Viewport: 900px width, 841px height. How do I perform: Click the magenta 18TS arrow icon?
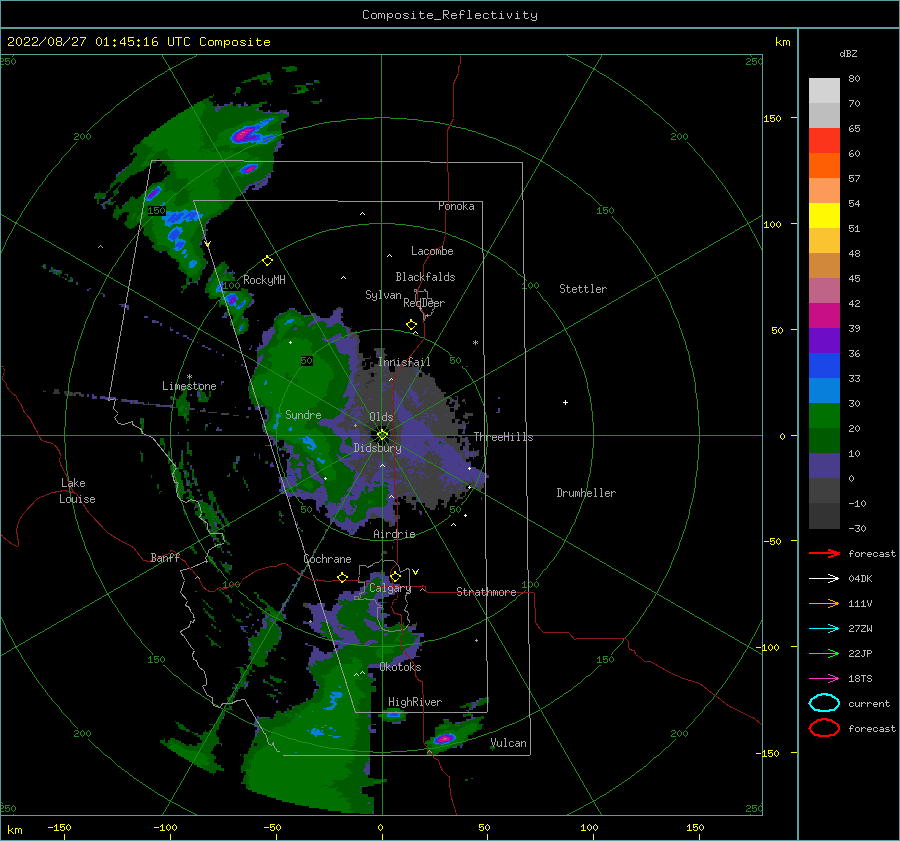tap(824, 678)
